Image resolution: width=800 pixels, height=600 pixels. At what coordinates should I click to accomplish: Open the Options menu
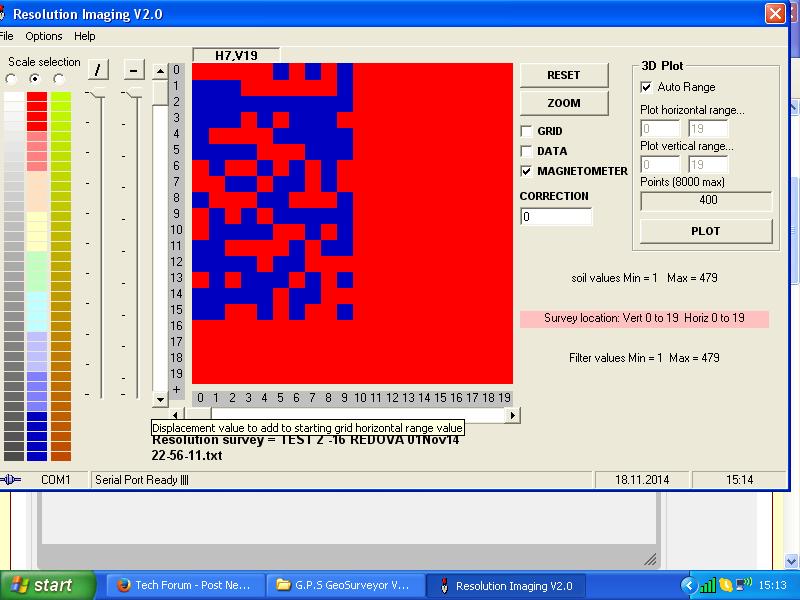(44, 36)
